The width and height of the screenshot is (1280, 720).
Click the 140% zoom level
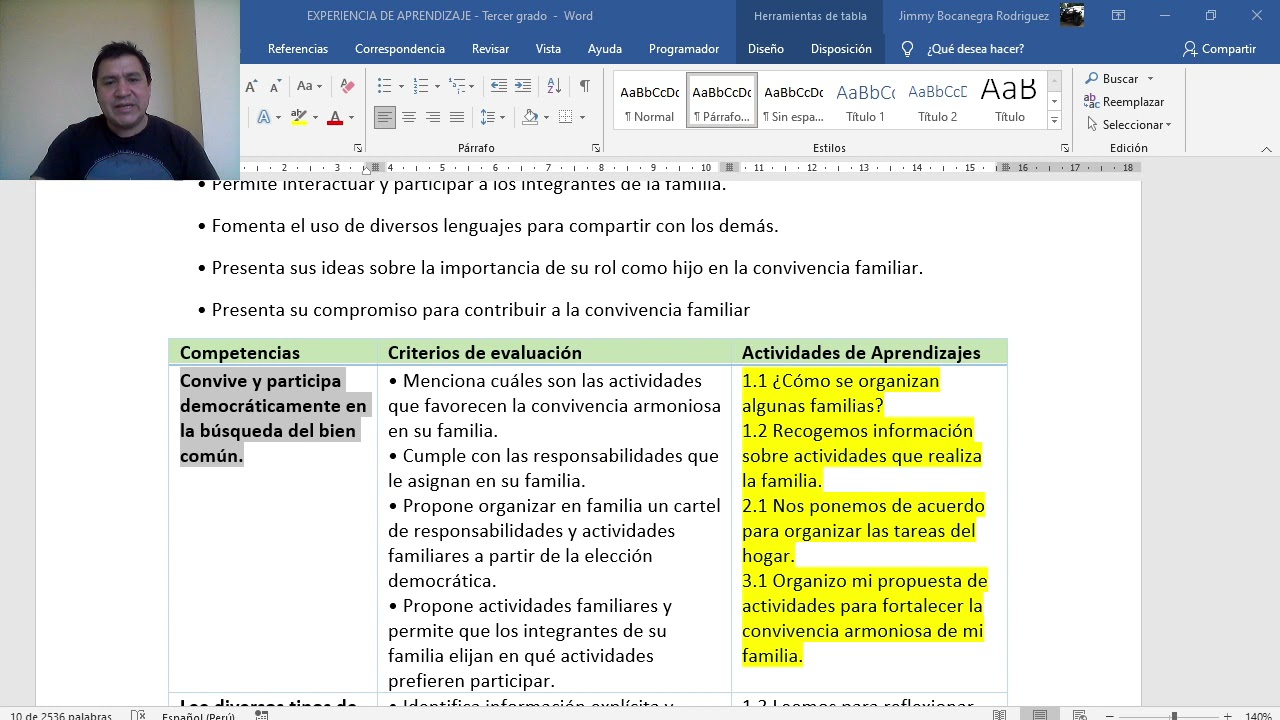click(x=1258, y=716)
